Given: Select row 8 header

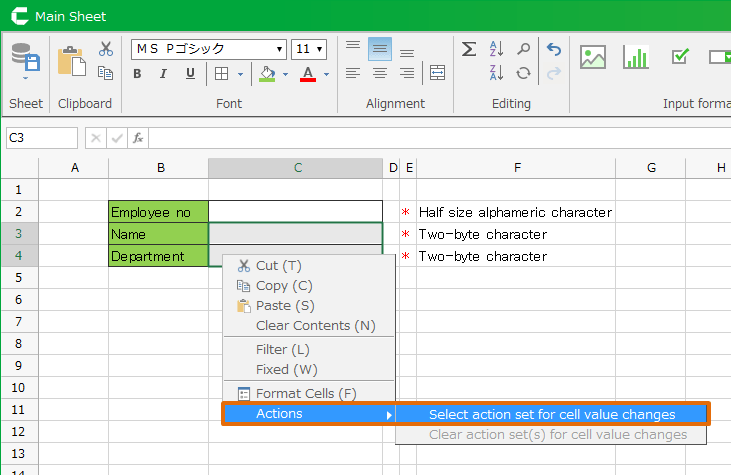Looking at the screenshot, I should (x=20, y=344).
